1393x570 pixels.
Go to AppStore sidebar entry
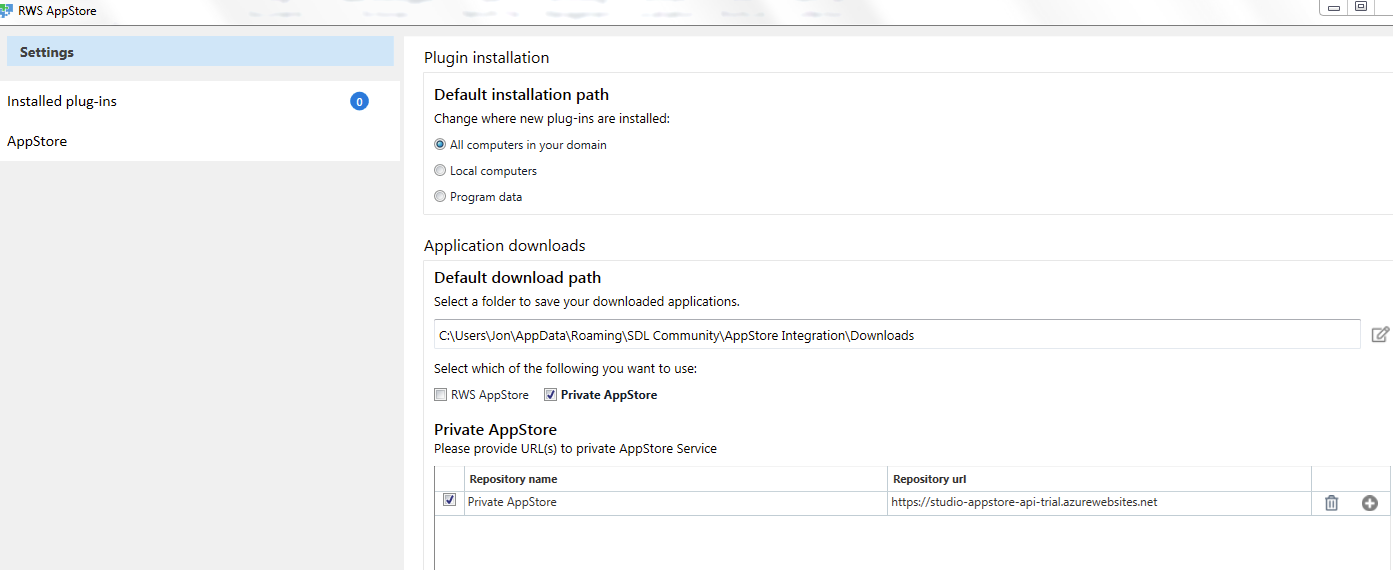click(x=200, y=141)
